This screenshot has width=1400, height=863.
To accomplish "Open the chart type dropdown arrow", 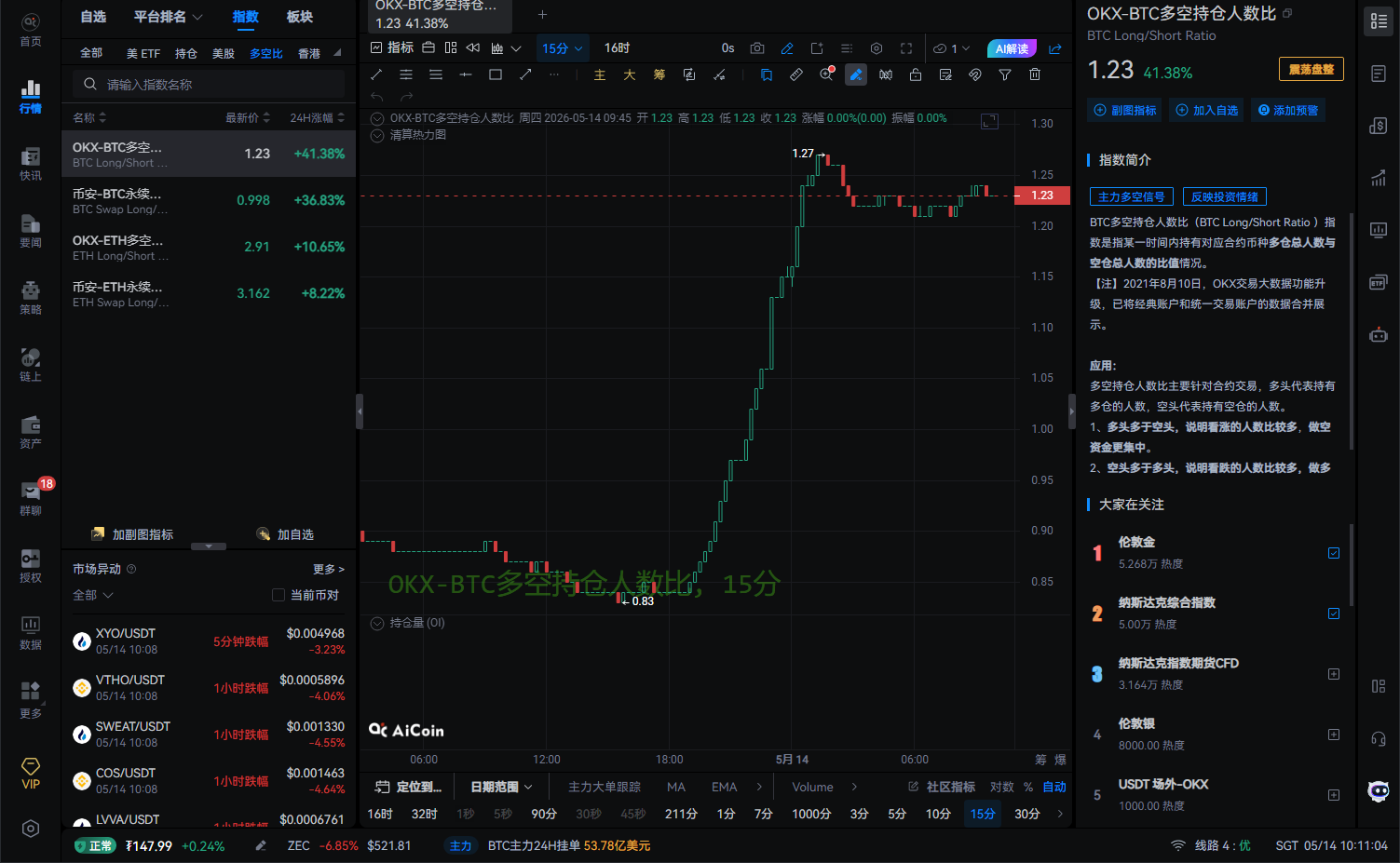I will (516, 48).
